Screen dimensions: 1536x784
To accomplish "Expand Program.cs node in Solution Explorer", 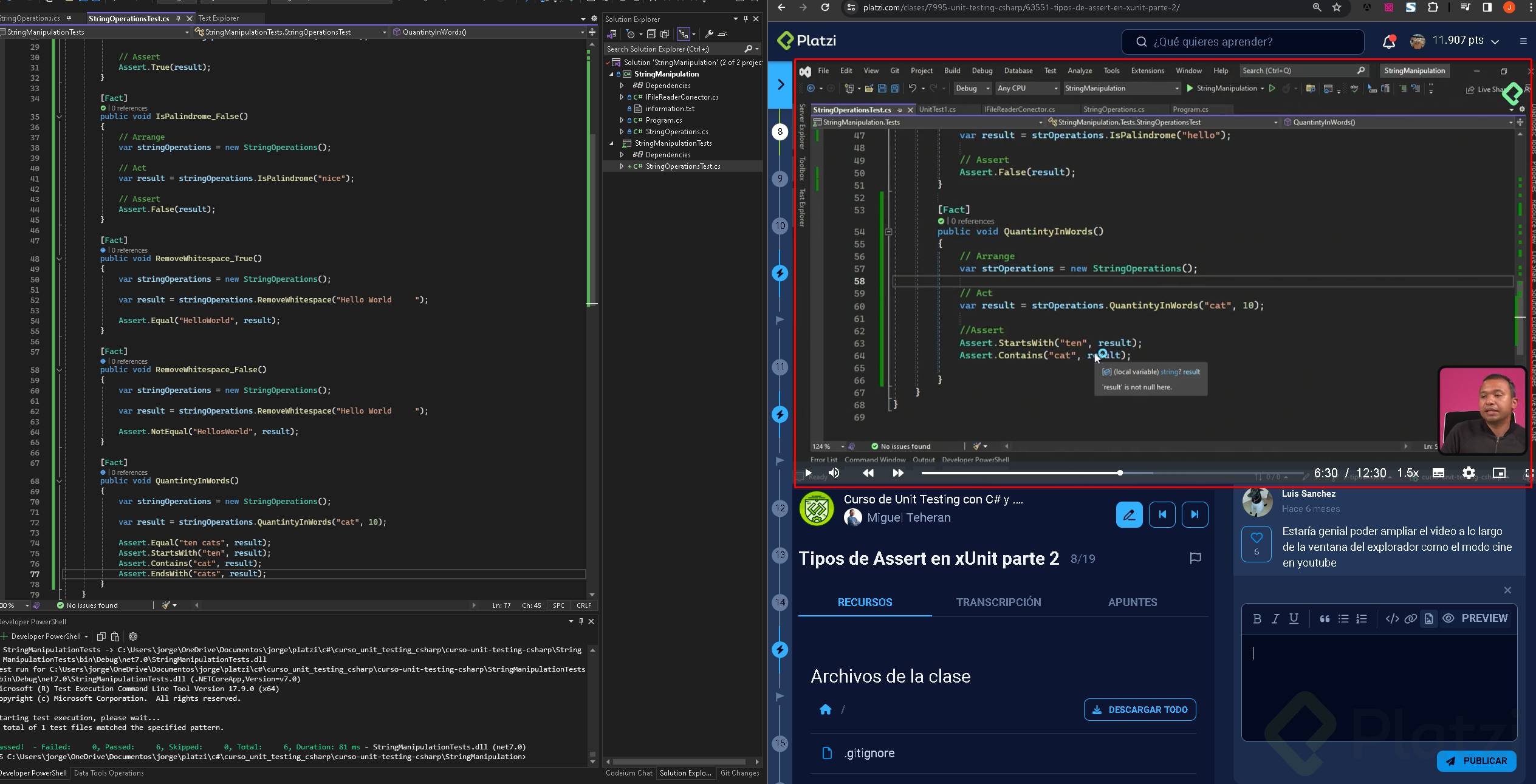I will click(622, 120).
